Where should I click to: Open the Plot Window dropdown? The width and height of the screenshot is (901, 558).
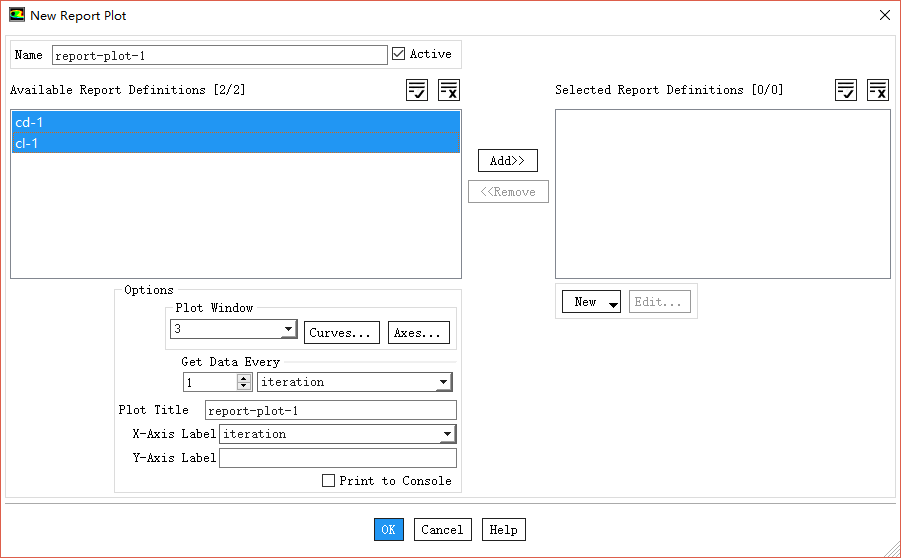coord(288,329)
